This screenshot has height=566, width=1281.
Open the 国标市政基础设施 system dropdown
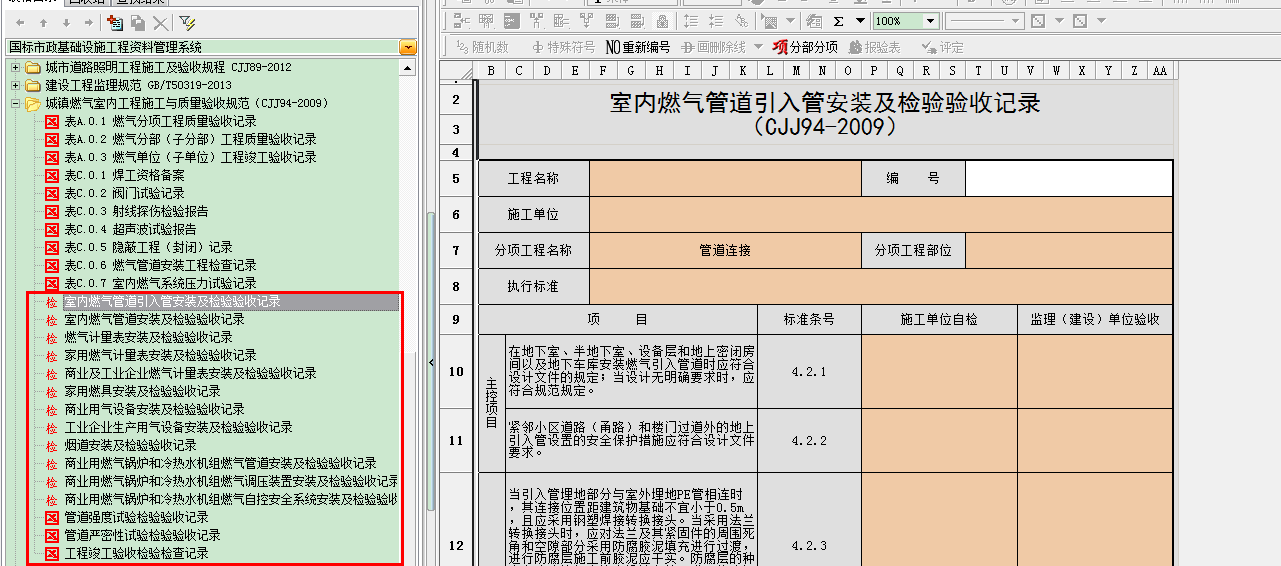(407, 47)
